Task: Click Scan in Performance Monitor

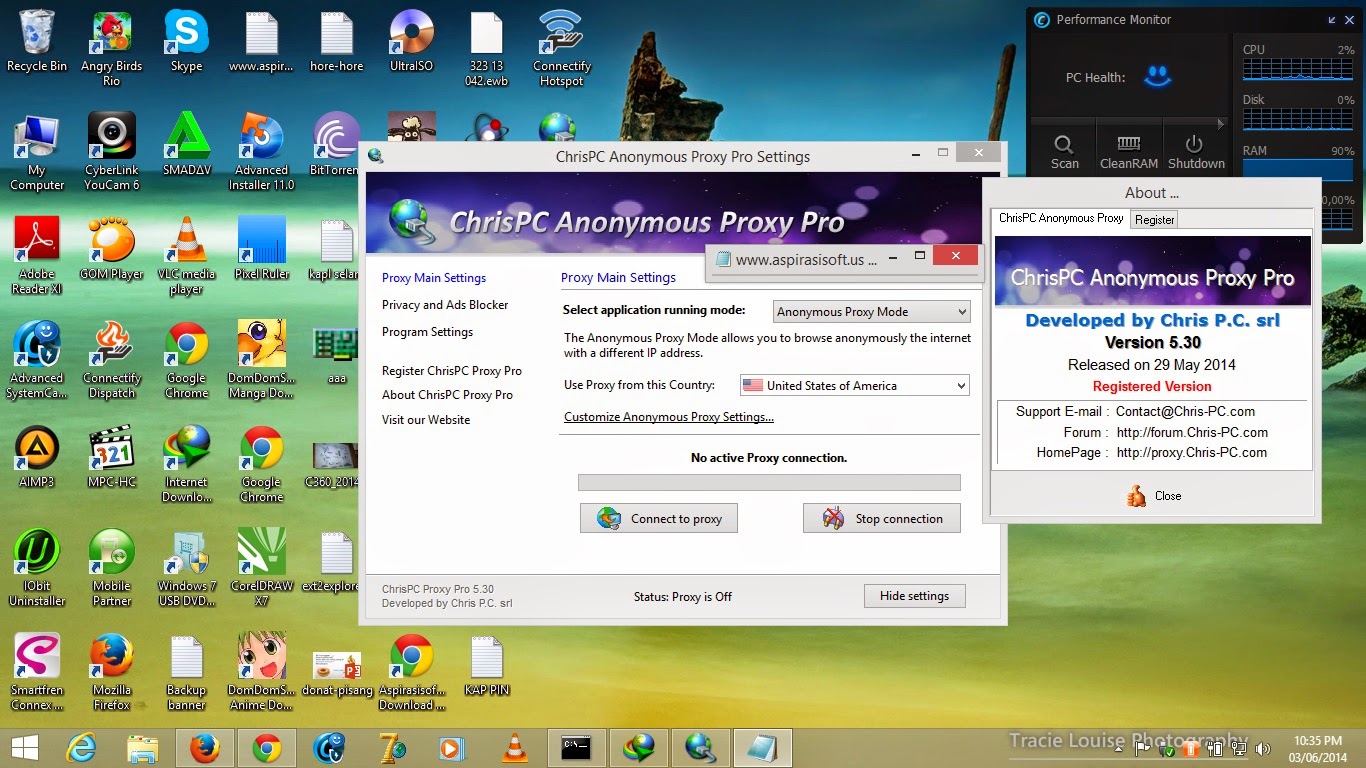Action: (x=1064, y=151)
